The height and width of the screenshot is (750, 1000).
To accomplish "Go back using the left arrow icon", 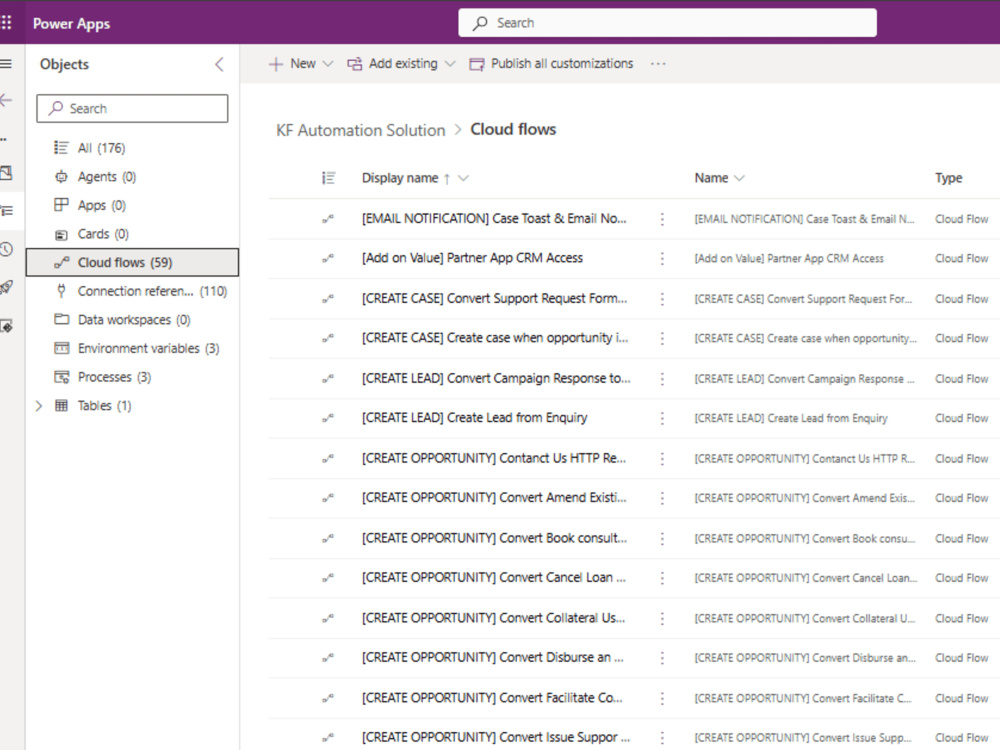I will [x=6, y=100].
